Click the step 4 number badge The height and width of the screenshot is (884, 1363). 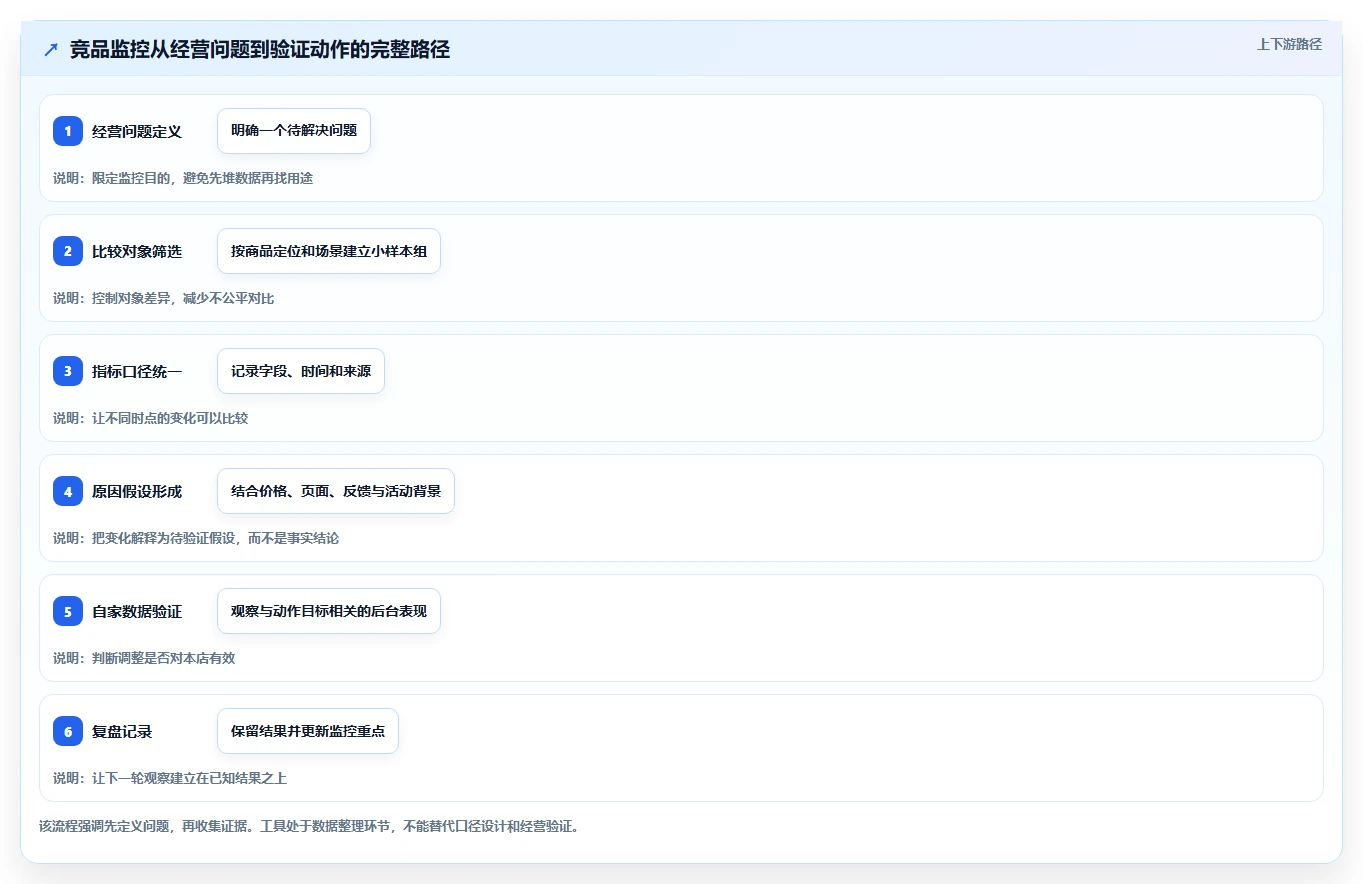tap(68, 491)
